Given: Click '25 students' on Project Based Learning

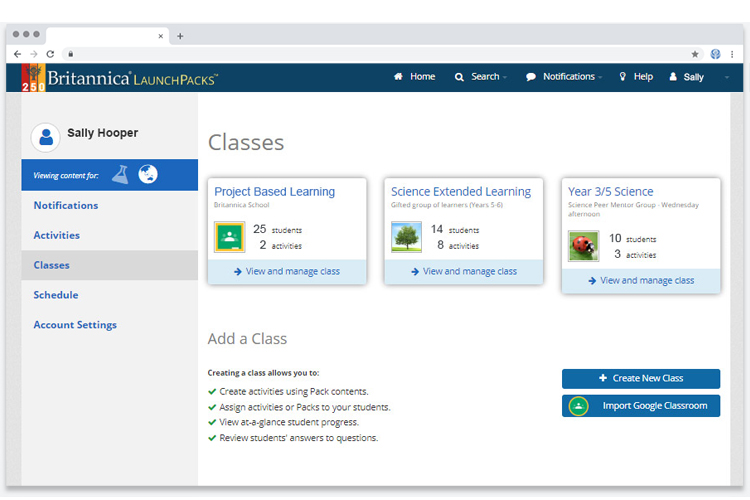Looking at the screenshot, I should [277, 230].
